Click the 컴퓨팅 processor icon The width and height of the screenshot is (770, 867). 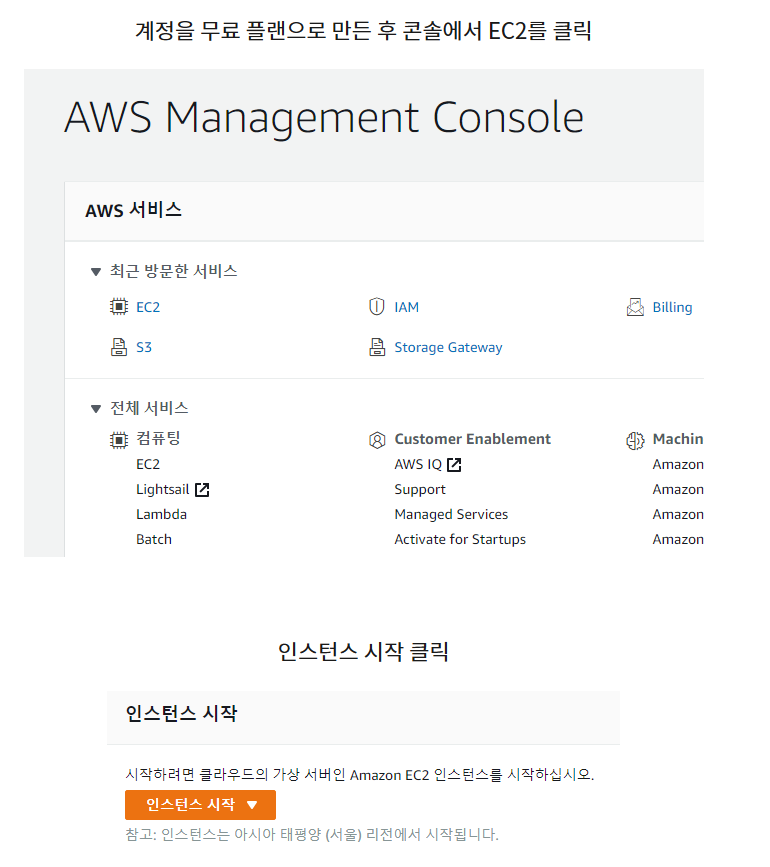(119, 438)
